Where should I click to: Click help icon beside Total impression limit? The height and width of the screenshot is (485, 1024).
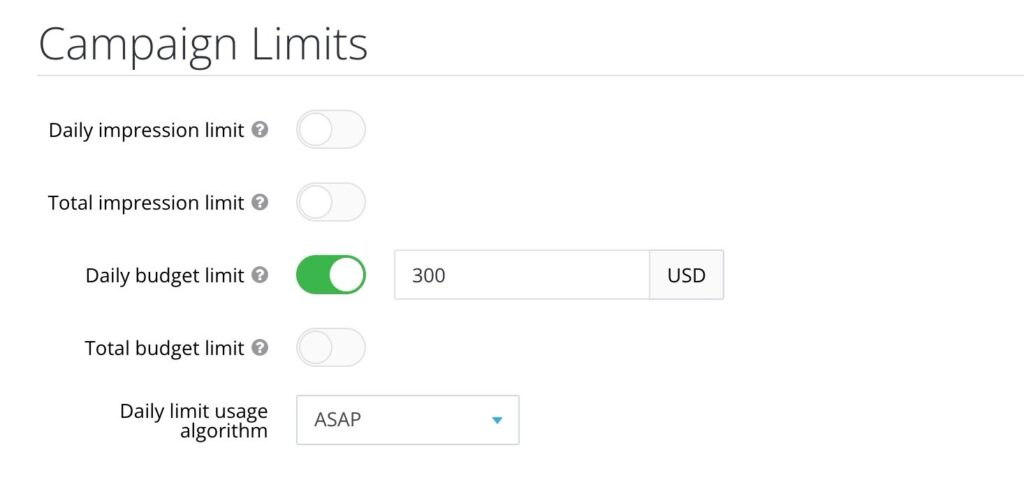[x=260, y=203]
